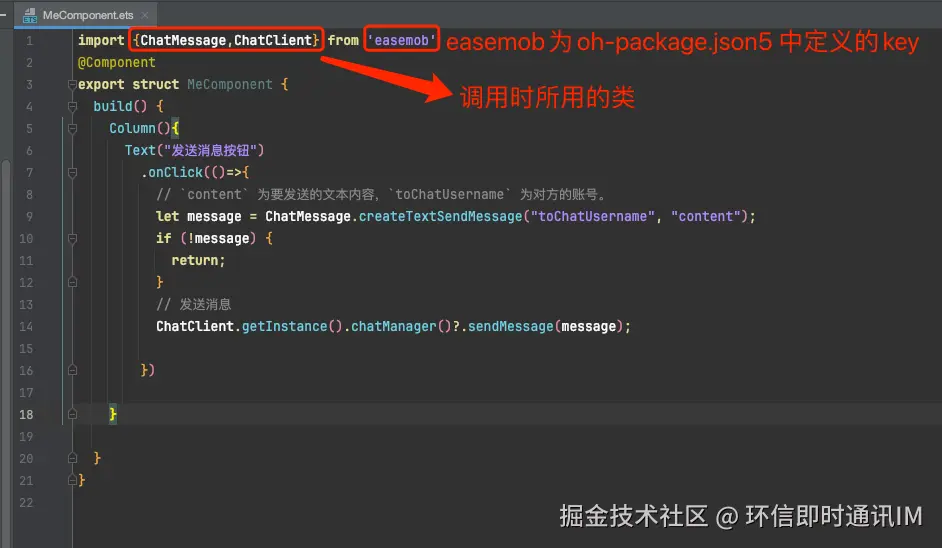Collapse the Column() fold marker

(72, 128)
